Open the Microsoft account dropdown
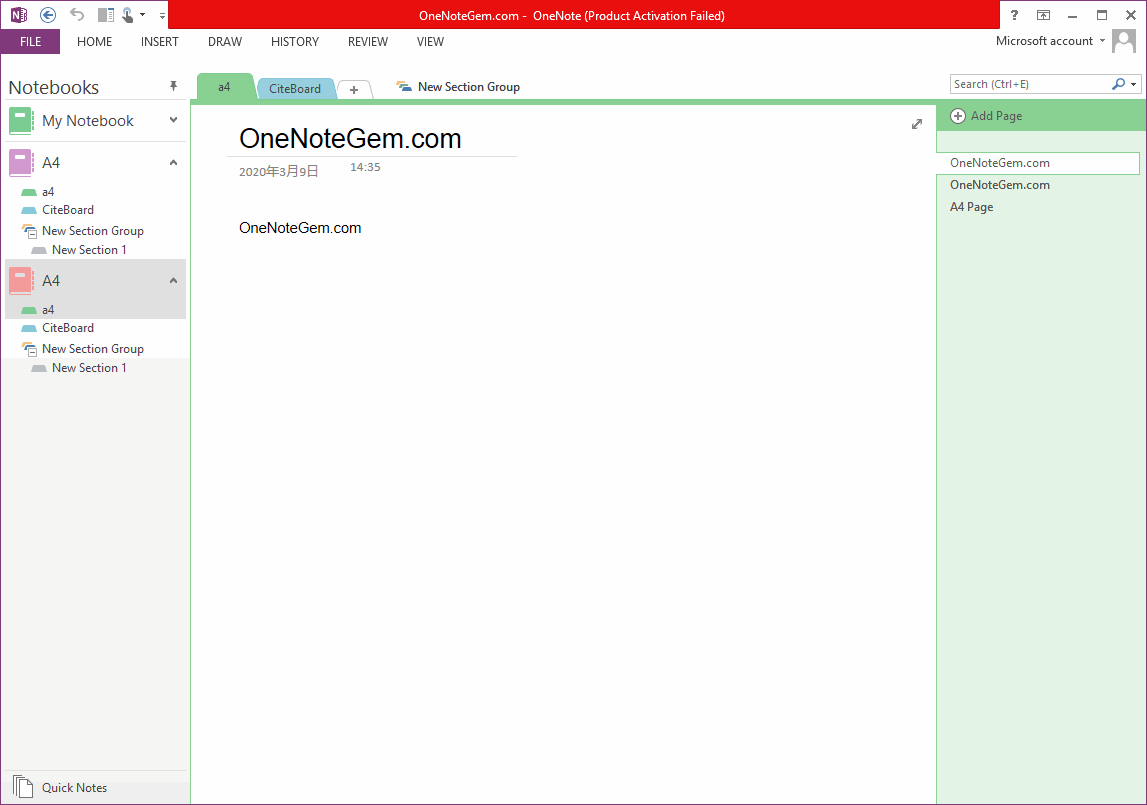This screenshot has width=1147, height=805. click(x=1050, y=41)
